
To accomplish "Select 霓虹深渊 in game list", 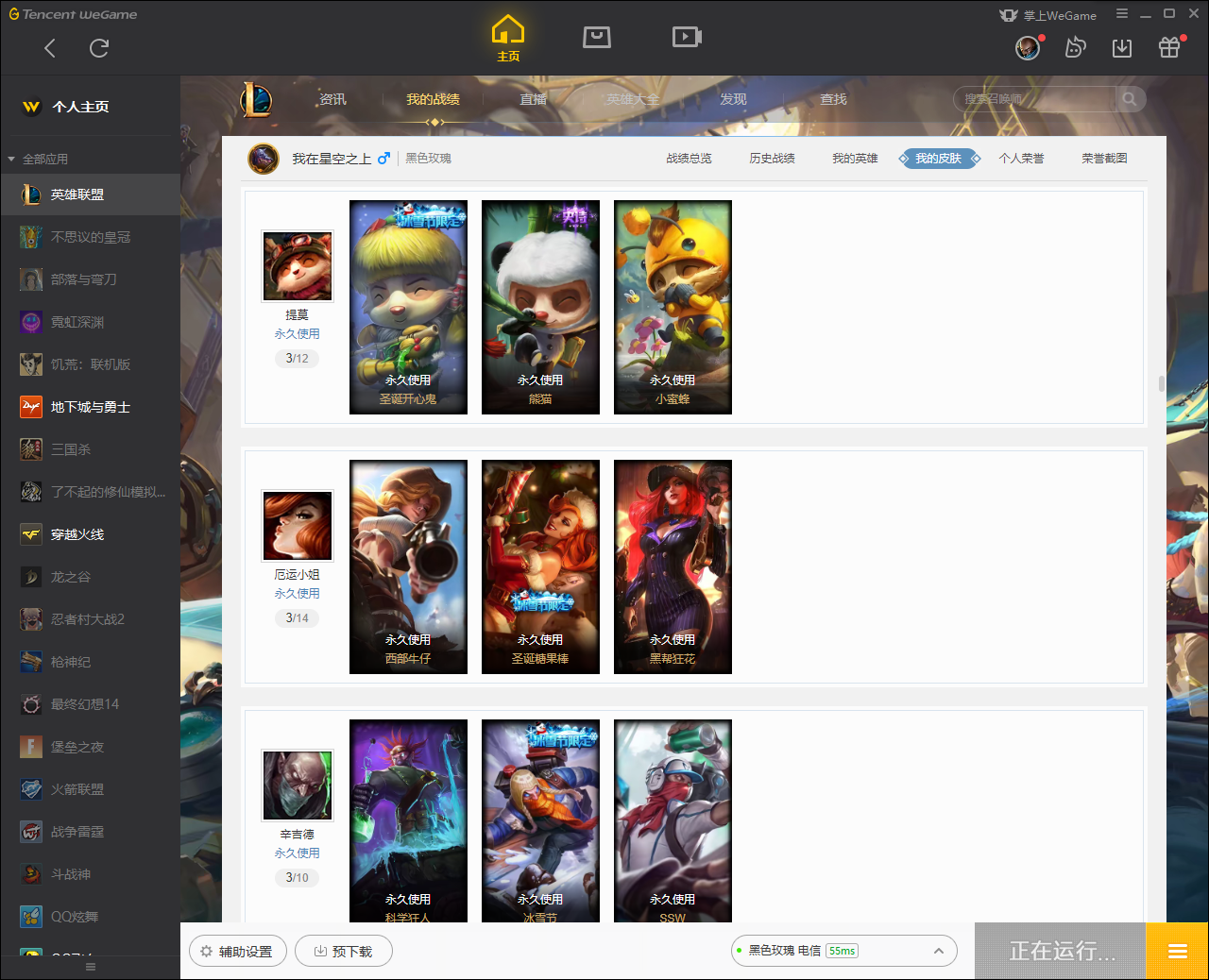I will pos(90,322).
